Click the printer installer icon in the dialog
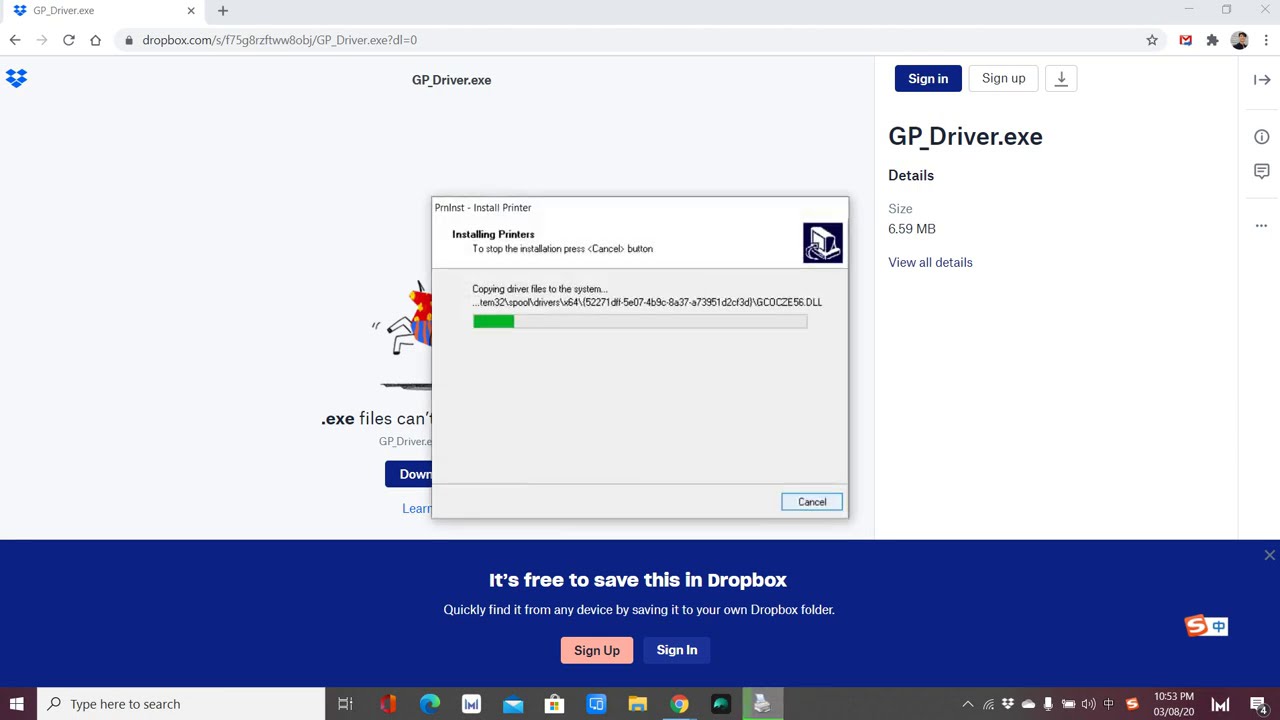This screenshot has height=720, width=1280. click(823, 243)
